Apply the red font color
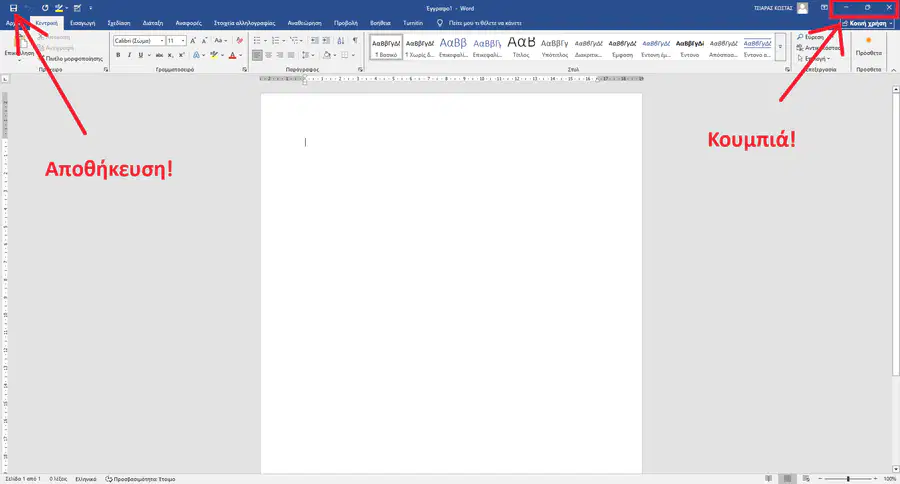 232,55
